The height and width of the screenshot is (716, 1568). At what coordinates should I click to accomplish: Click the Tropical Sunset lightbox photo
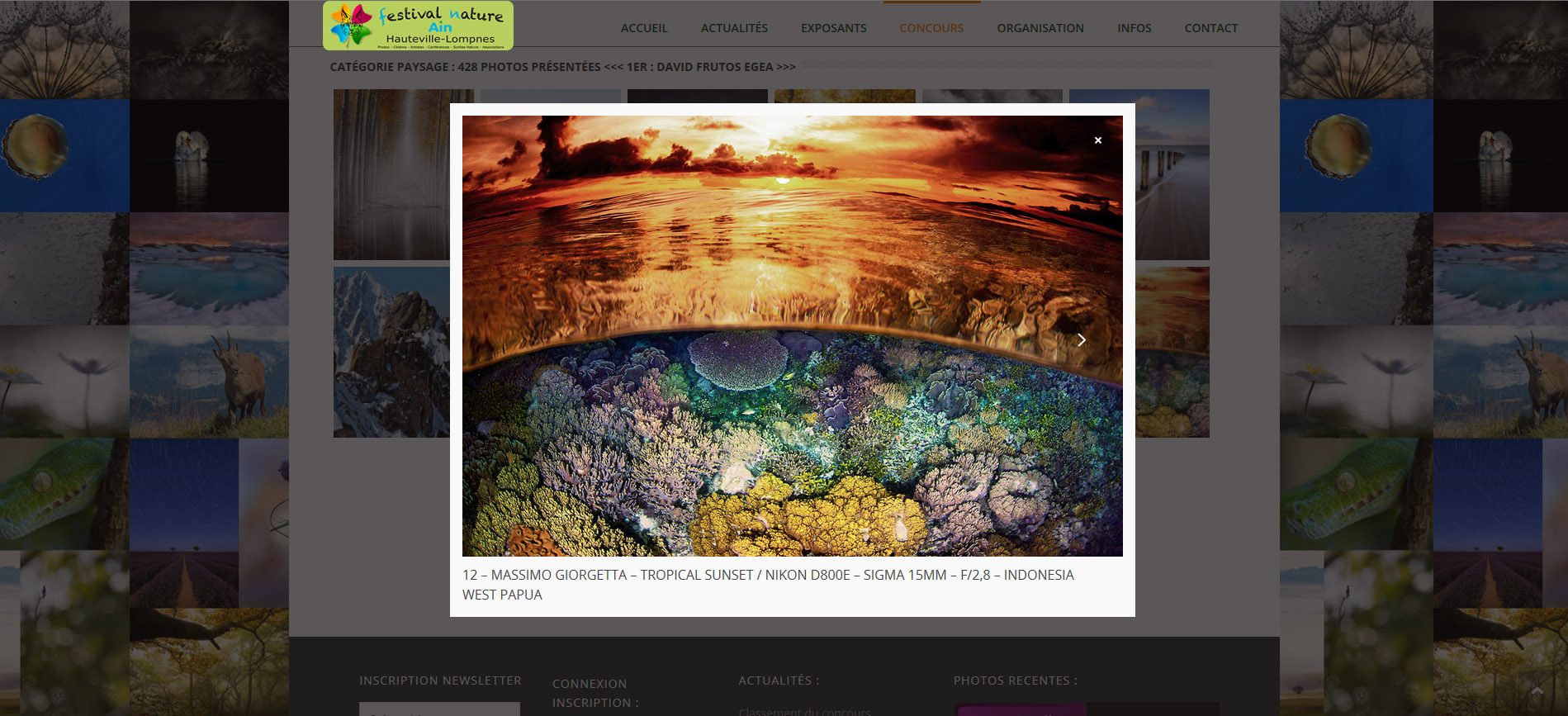click(792, 336)
